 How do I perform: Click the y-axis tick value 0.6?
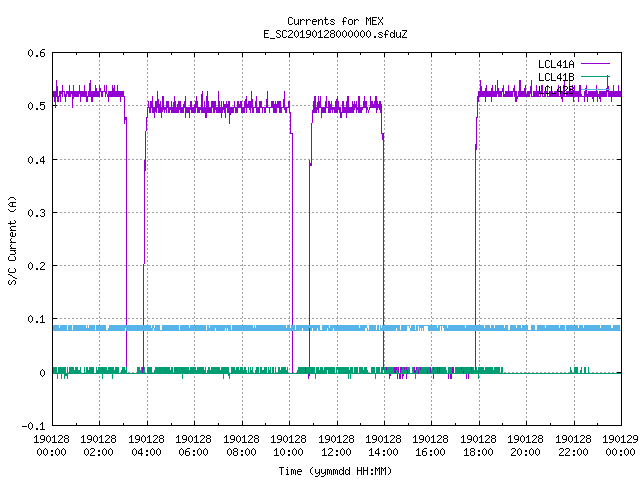tap(36, 53)
